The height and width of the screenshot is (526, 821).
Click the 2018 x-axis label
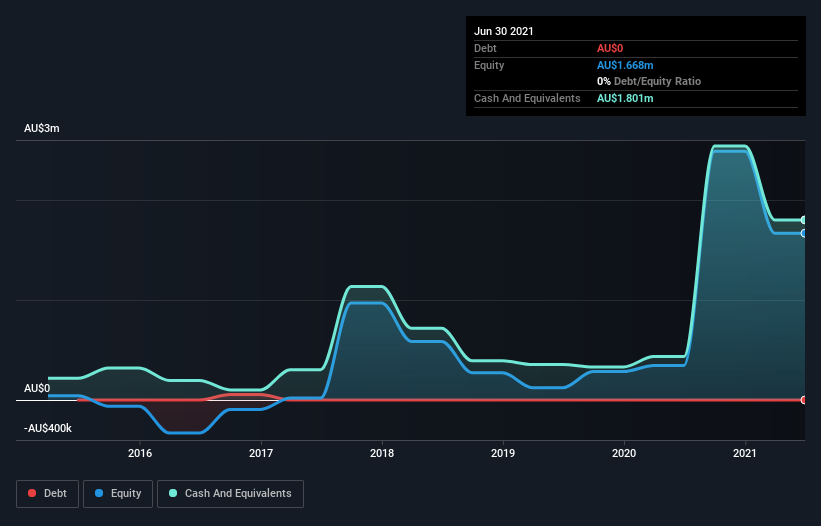tap(382, 453)
